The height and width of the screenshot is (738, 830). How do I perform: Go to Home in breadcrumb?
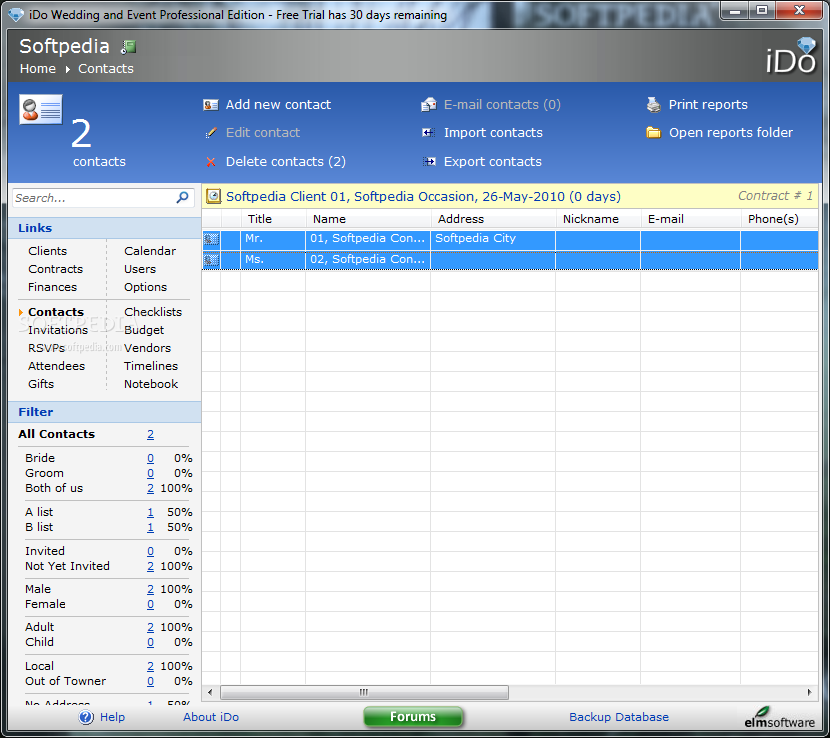[38, 69]
